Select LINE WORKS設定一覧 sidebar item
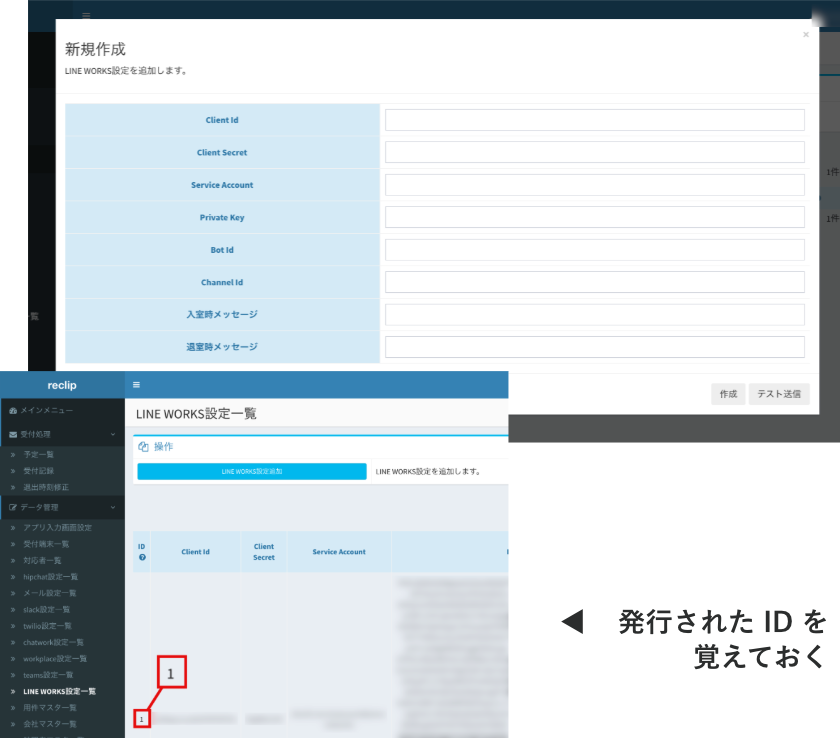Viewport: 840px width, 738px height. click(59, 691)
